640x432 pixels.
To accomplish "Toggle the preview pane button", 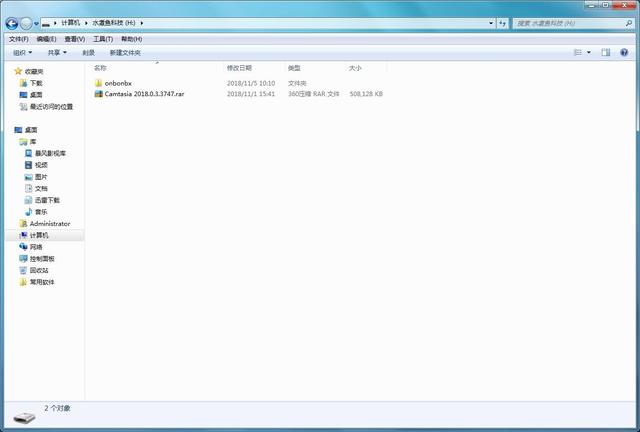I will coord(605,52).
